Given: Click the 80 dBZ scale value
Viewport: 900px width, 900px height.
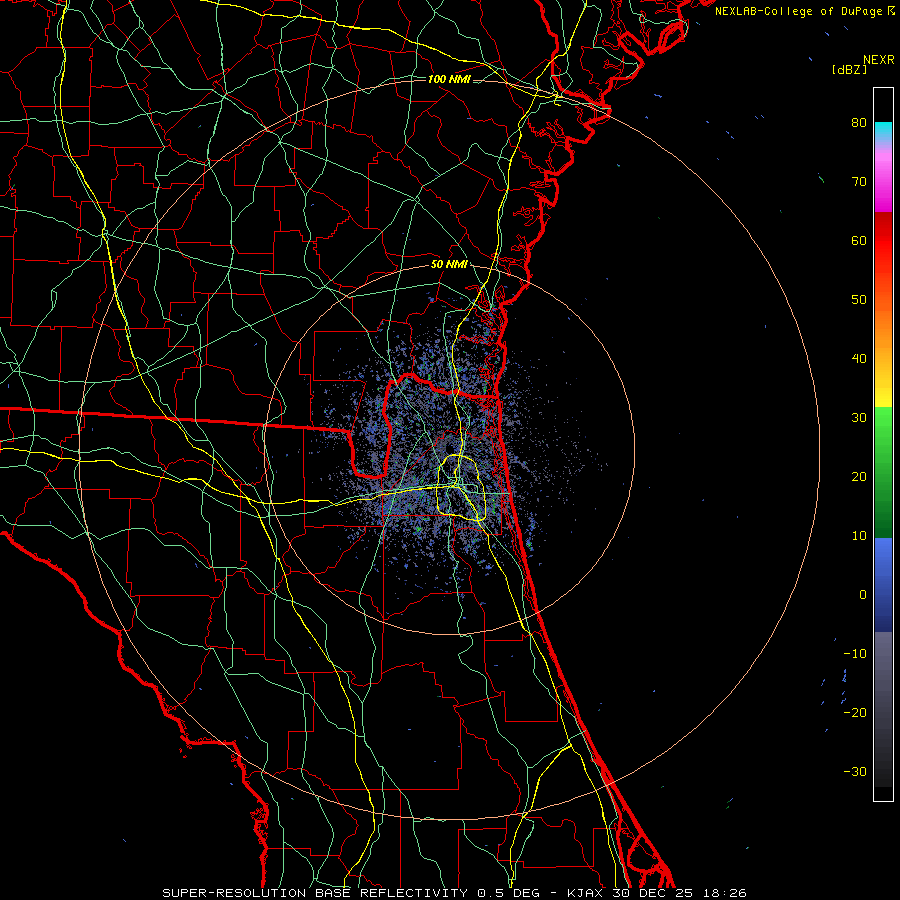Looking at the screenshot, I should [x=859, y=123].
